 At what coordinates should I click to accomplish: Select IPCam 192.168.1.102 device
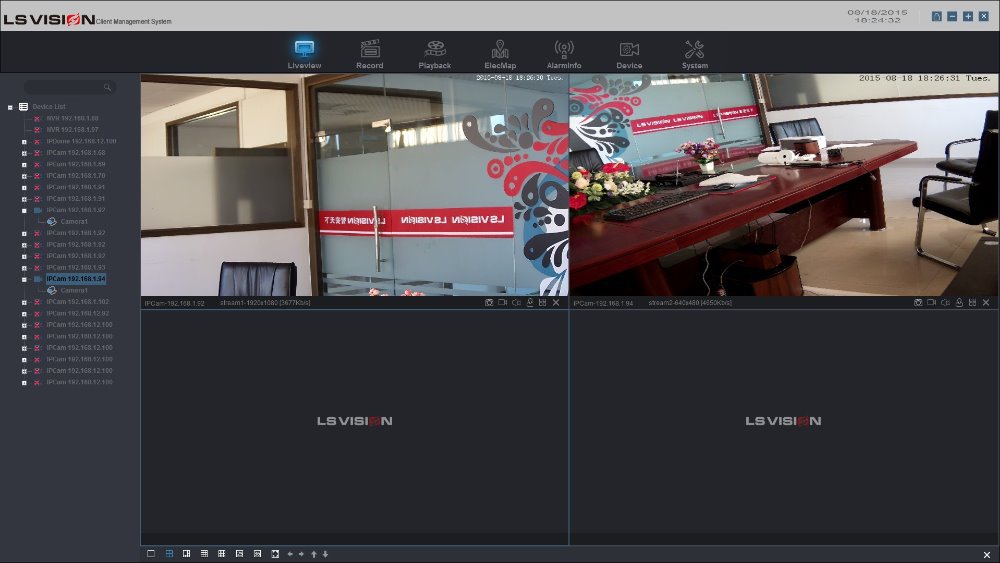77,302
